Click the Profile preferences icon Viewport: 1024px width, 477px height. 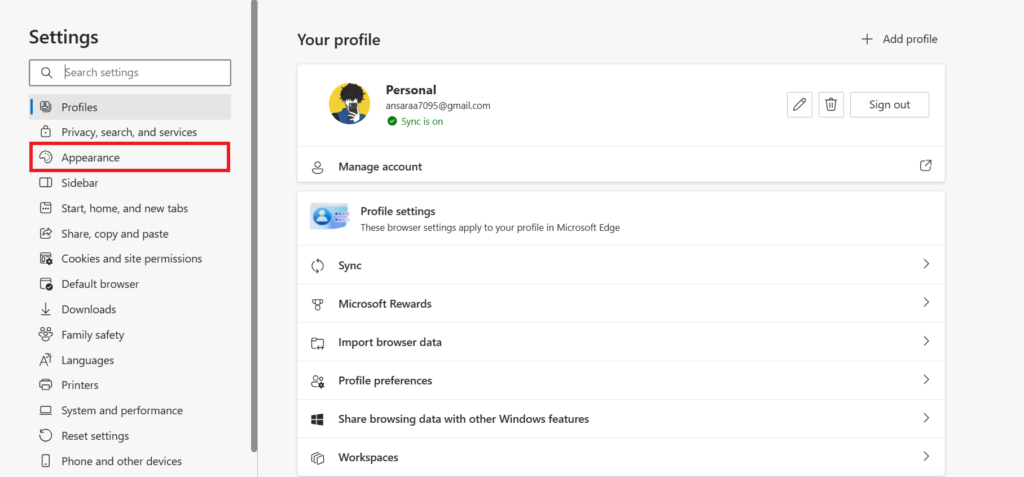coord(318,381)
